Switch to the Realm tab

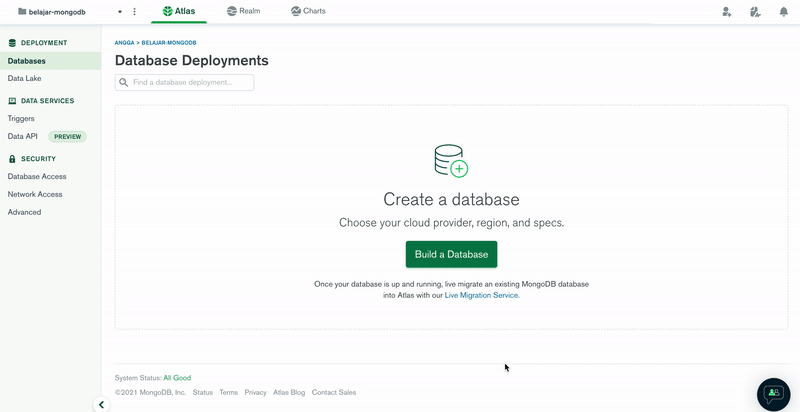click(243, 11)
